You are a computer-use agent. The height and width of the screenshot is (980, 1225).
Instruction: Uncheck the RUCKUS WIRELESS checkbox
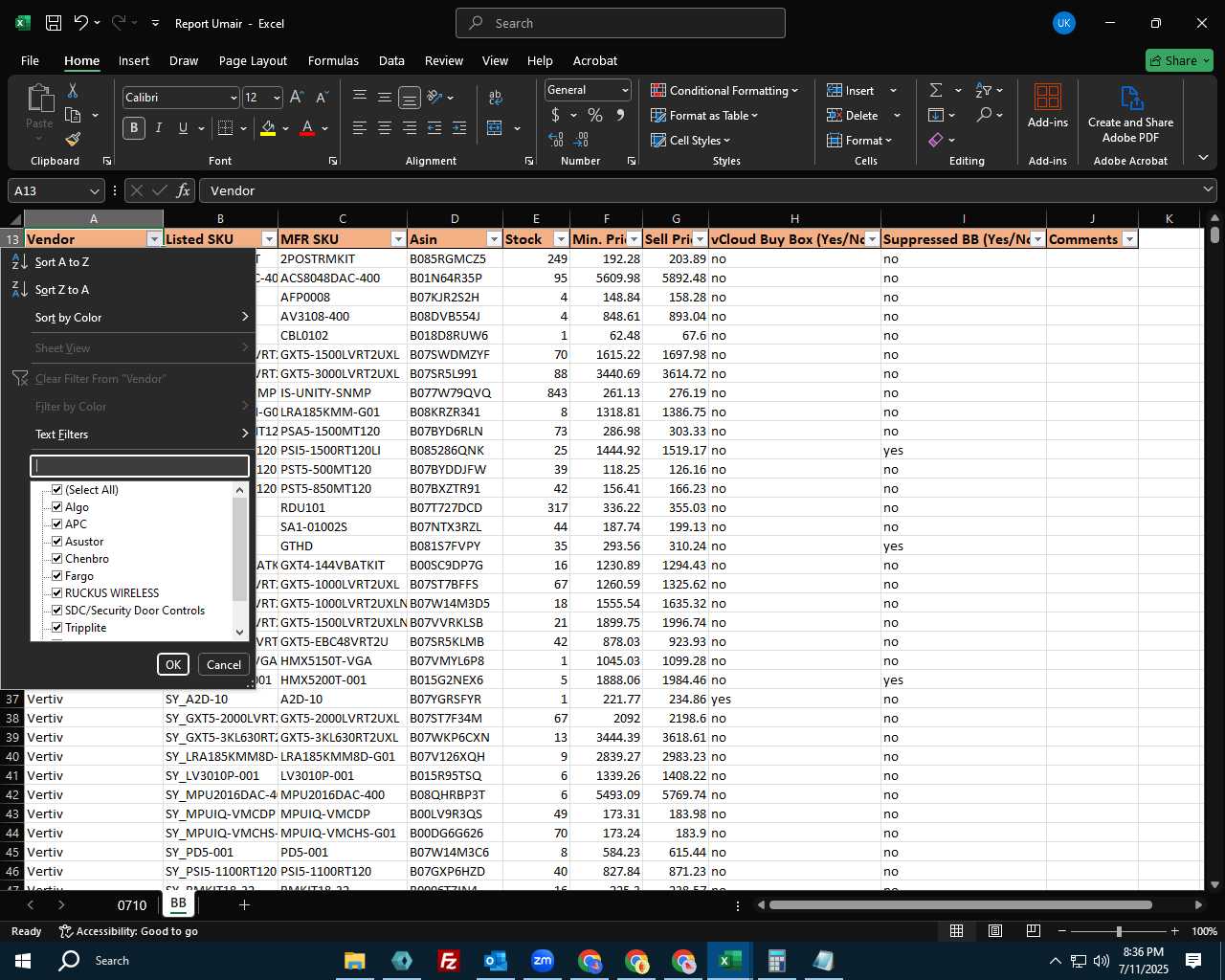(56, 593)
